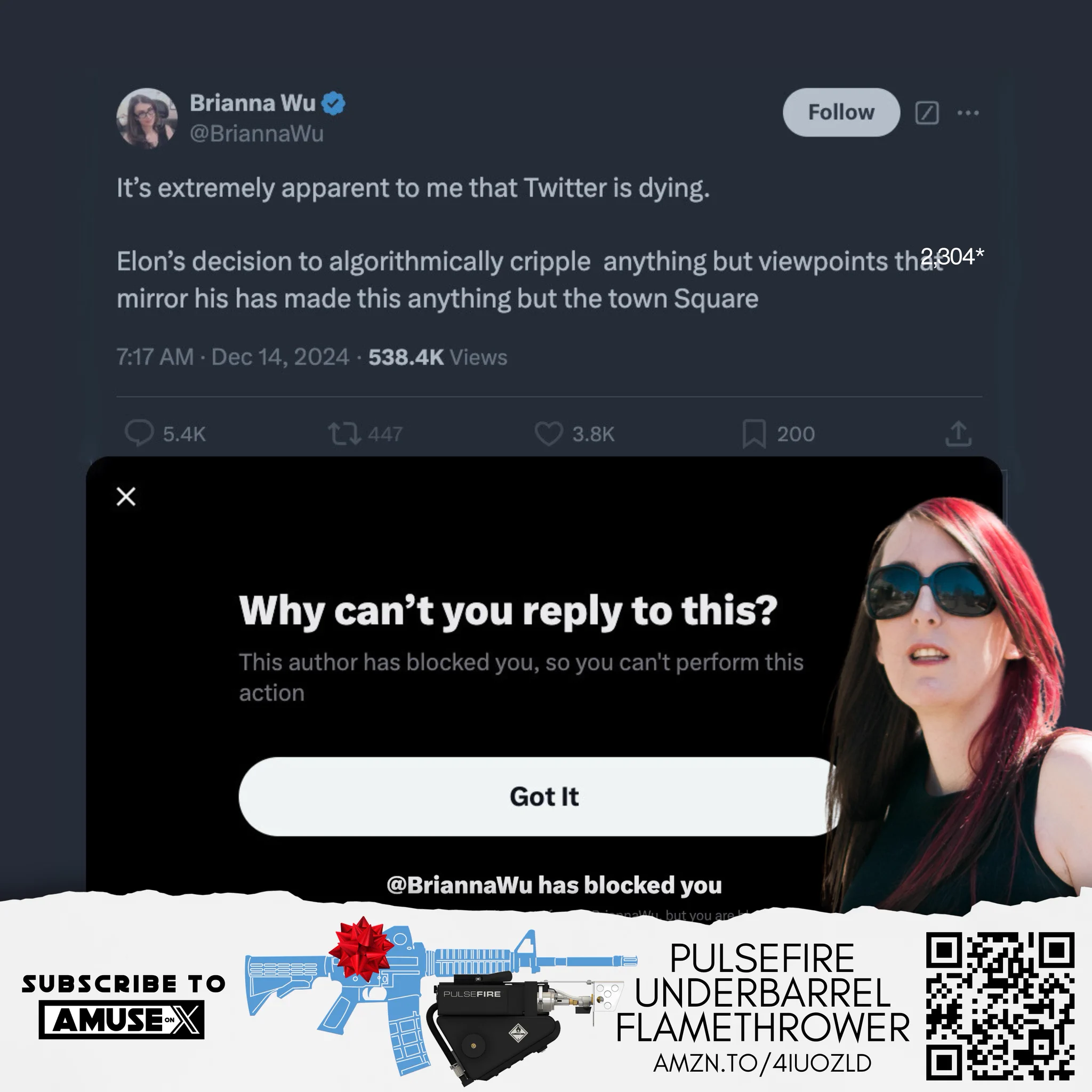Click the 538.4K Views count
This screenshot has height=1092, width=1092.
click(438, 357)
